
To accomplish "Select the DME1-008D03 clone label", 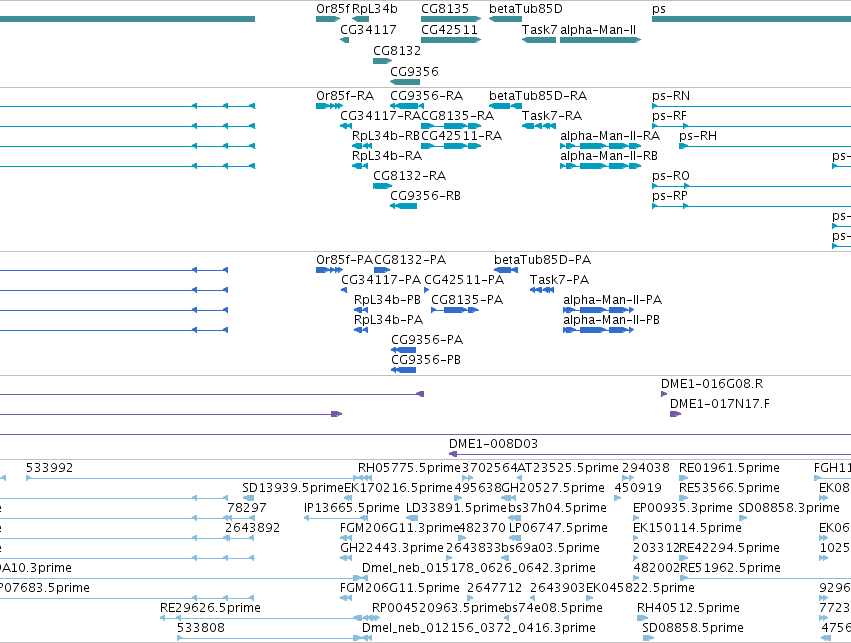I will 493,443.
